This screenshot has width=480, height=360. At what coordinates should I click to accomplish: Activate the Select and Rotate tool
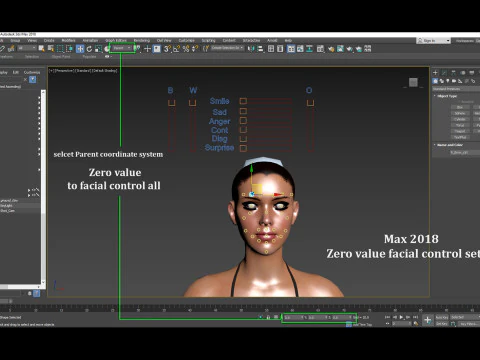[x=89, y=49]
